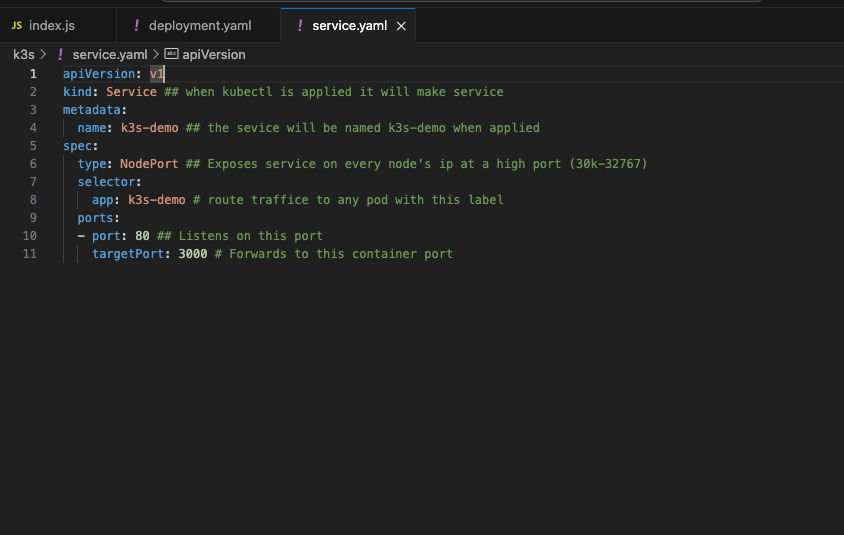Click the k3s-demo name value on line 4
Viewport: 844px width, 535px height.
click(x=149, y=128)
